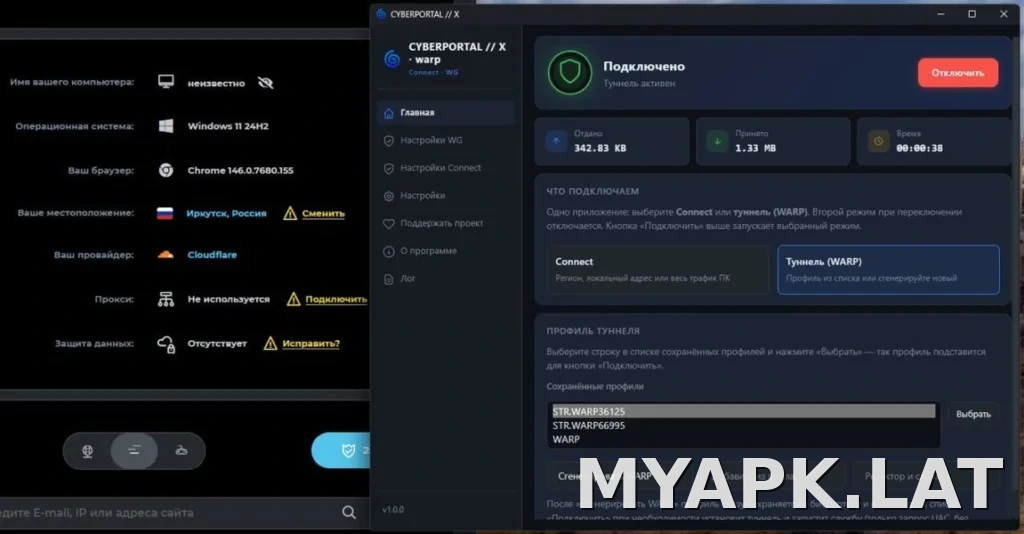Click the magnifier search icon in browser window
The image size is (1024, 534).
coord(349,512)
